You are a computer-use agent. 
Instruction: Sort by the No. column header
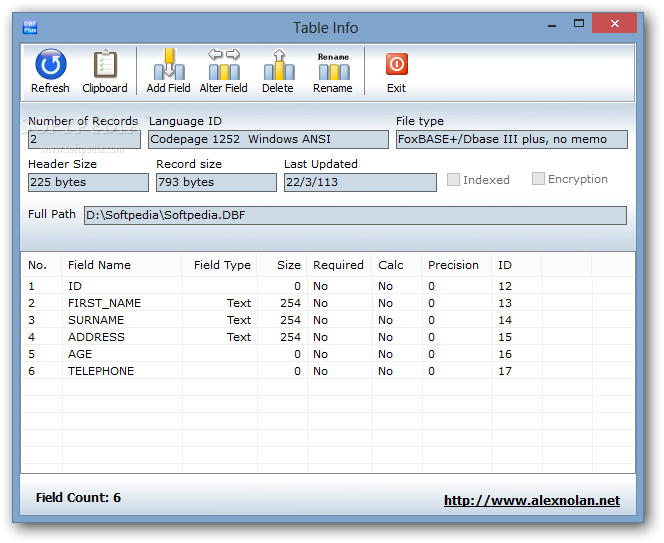click(x=41, y=265)
